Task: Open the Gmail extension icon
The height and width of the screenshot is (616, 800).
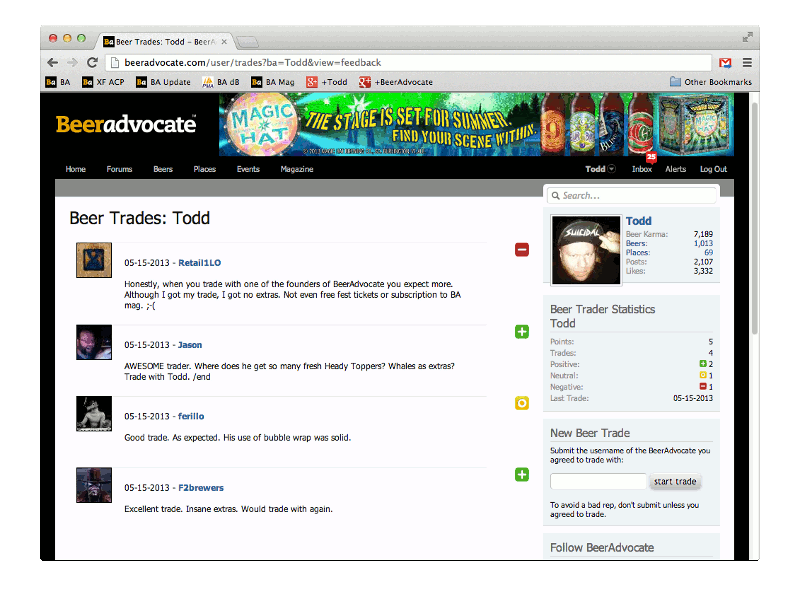Action: click(725, 63)
